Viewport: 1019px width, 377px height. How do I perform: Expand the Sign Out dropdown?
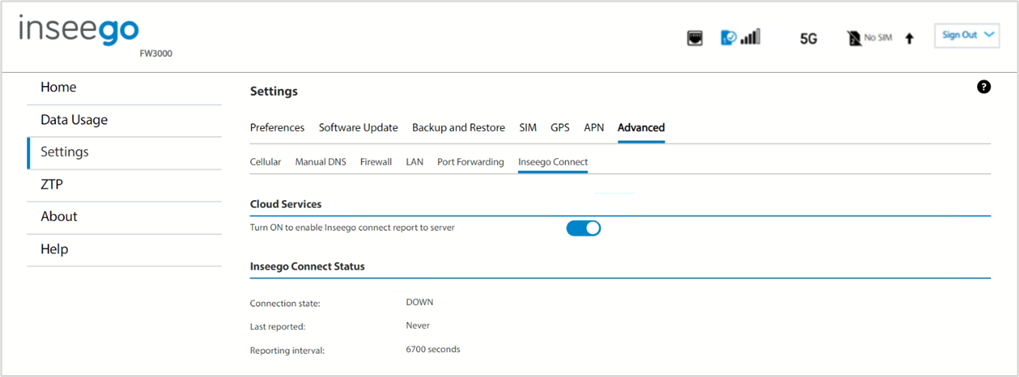coord(968,36)
